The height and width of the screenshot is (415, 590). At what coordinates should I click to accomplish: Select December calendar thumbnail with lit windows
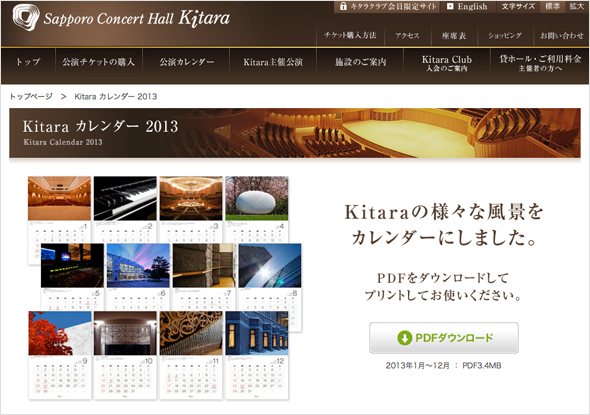tap(257, 333)
